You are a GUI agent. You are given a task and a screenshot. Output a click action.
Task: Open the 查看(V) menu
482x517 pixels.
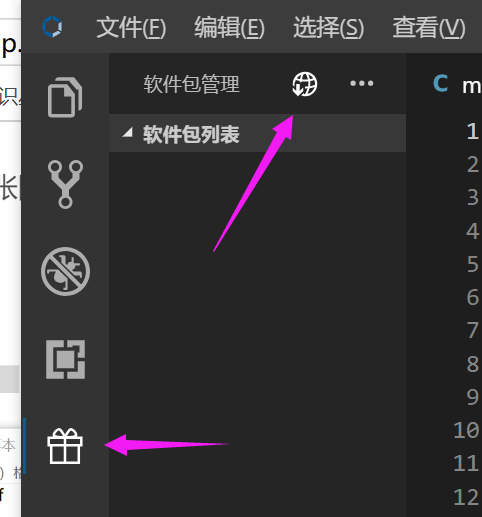(429, 27)
